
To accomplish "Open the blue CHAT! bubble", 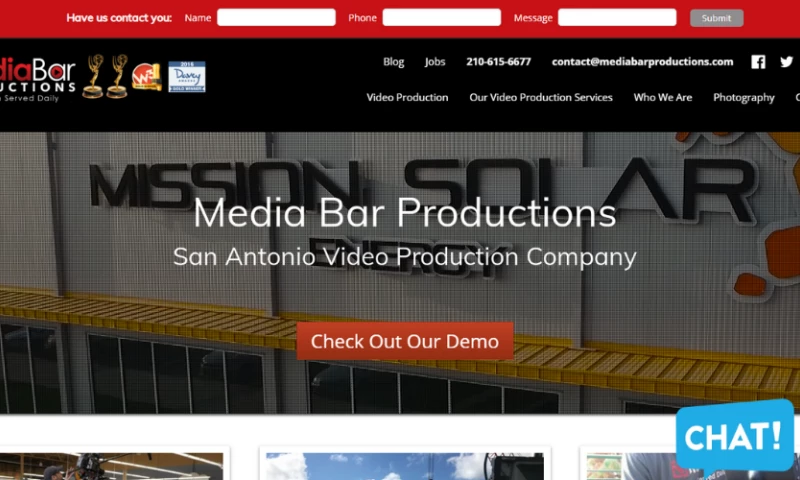I will pos(734,435).
